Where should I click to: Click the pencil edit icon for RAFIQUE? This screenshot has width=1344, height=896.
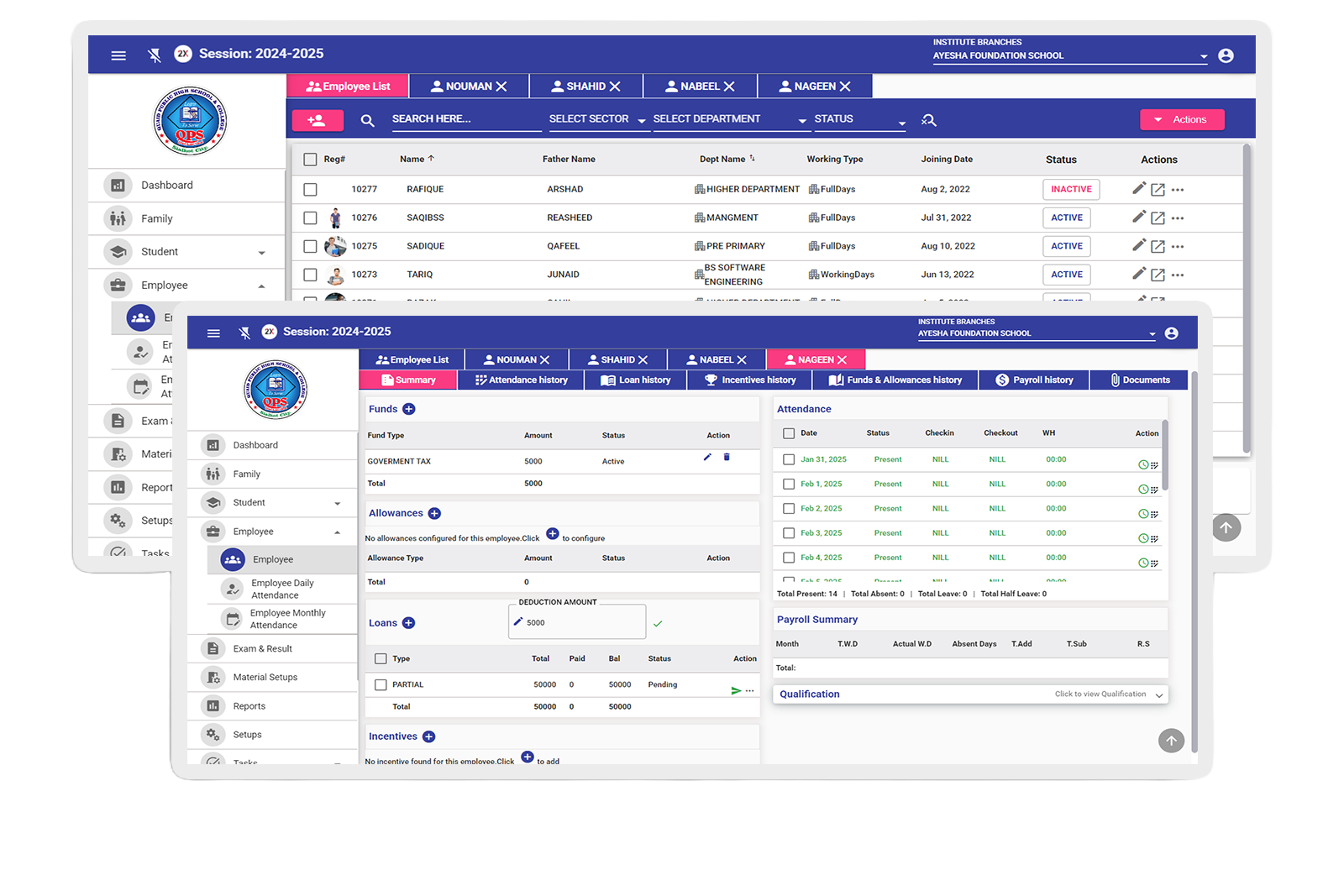click(x=1138, y=189)
